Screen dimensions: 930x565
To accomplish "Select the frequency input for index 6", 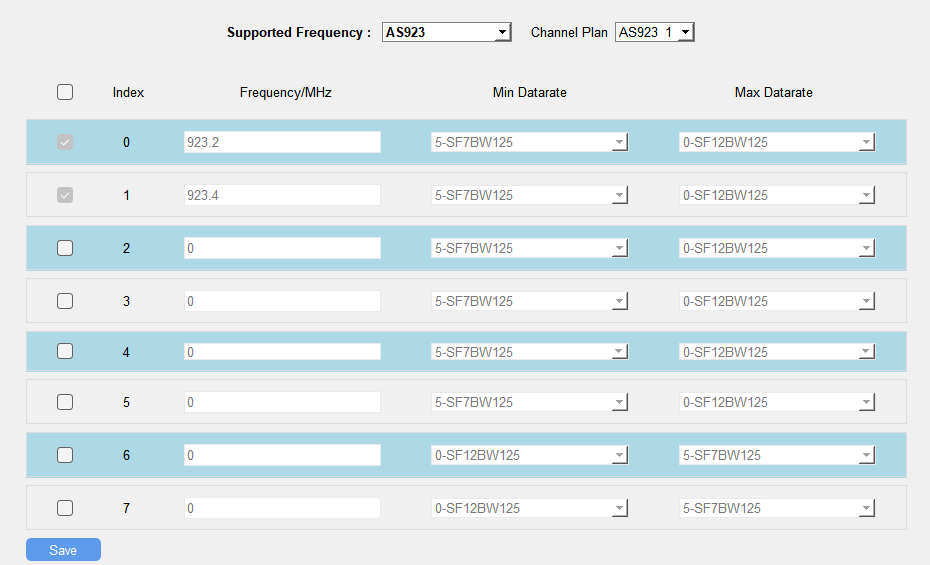I will (282, 455).
